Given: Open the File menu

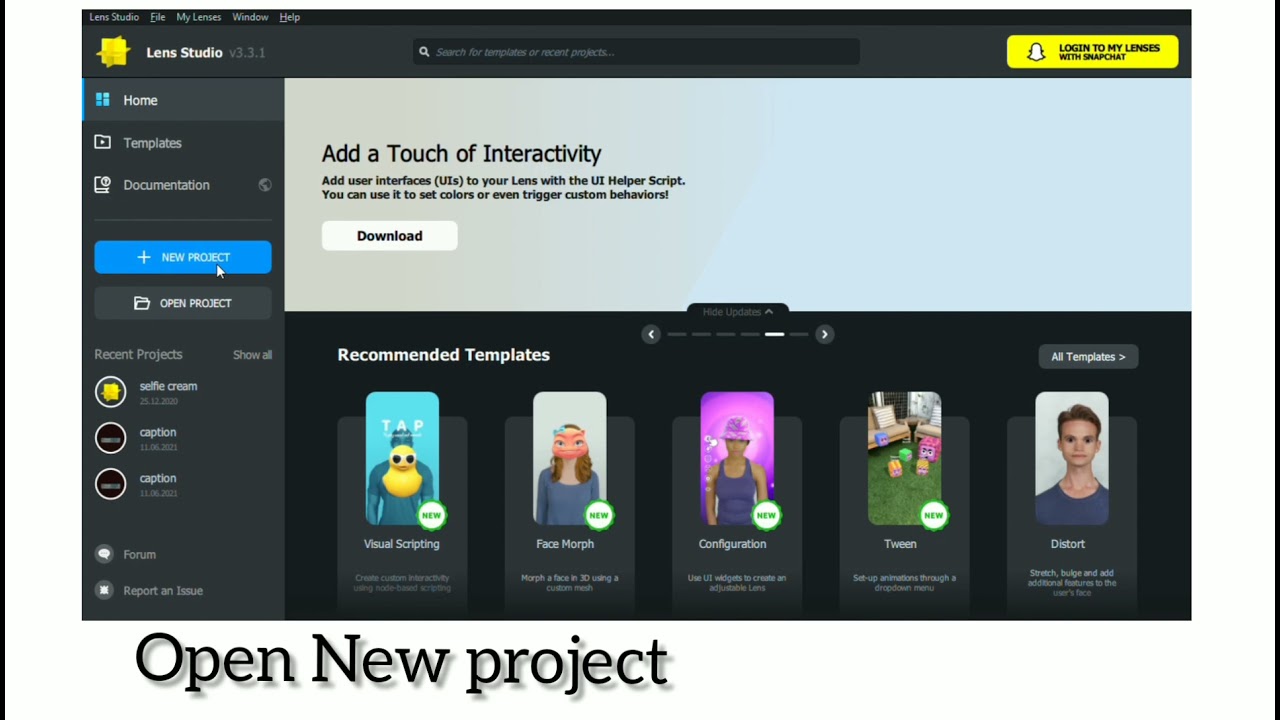Looking at the screenshot, I should 158,17.
